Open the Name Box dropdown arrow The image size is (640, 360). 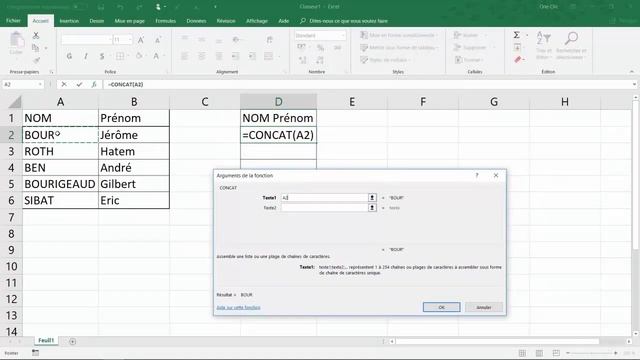coord(40,84)
